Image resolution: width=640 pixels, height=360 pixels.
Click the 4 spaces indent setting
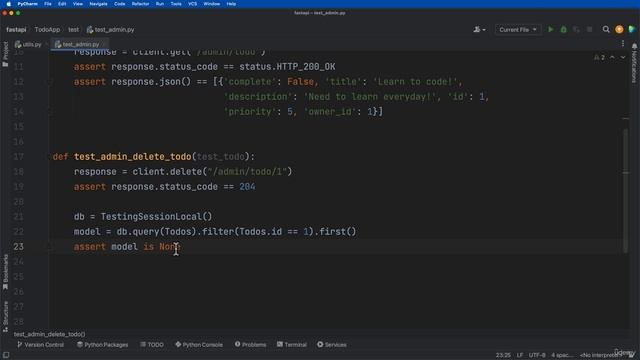(562, 355)
